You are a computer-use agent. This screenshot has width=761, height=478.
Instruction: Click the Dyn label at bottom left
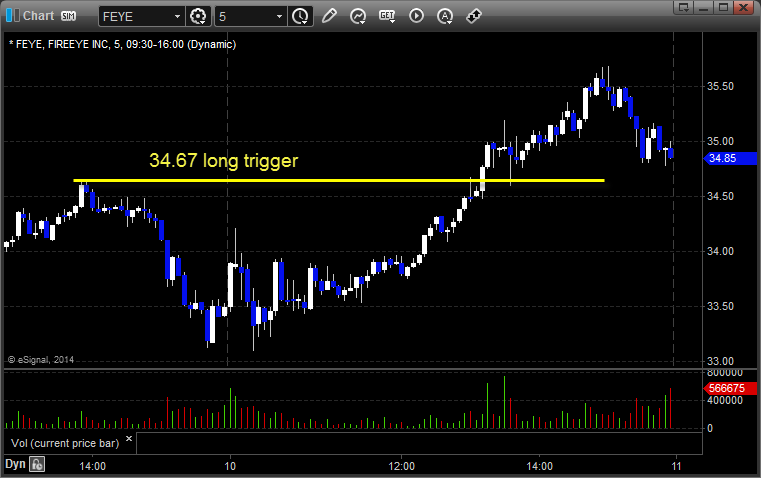pos(15,464)
